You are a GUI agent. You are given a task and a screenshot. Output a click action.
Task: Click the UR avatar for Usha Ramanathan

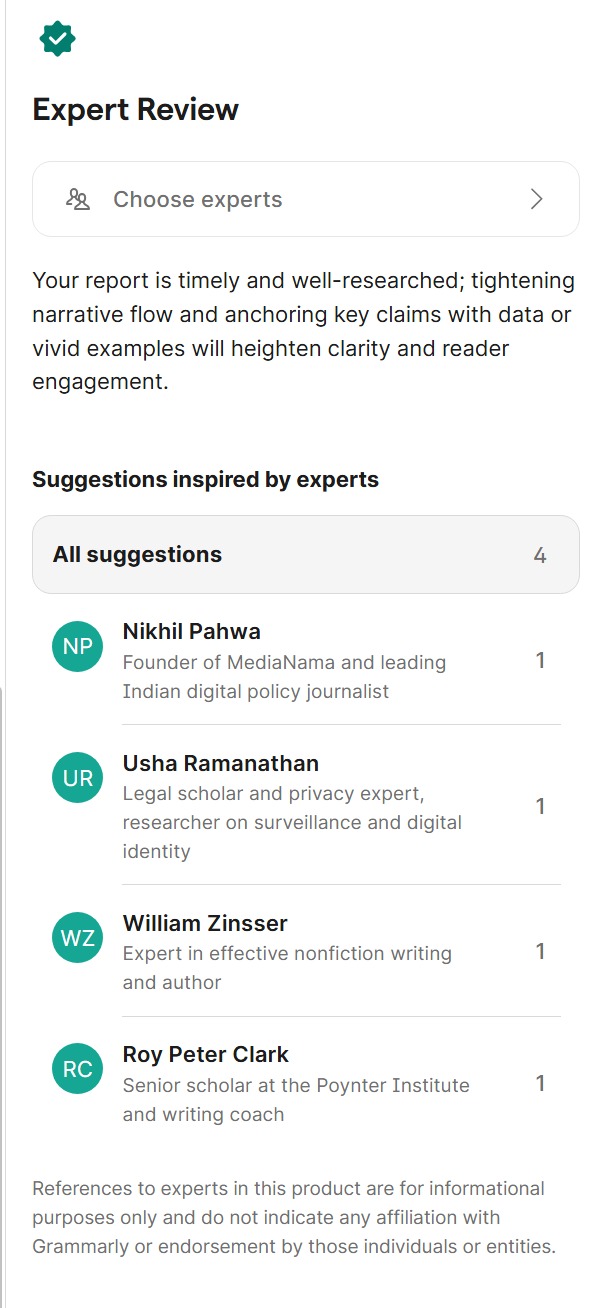77,778
